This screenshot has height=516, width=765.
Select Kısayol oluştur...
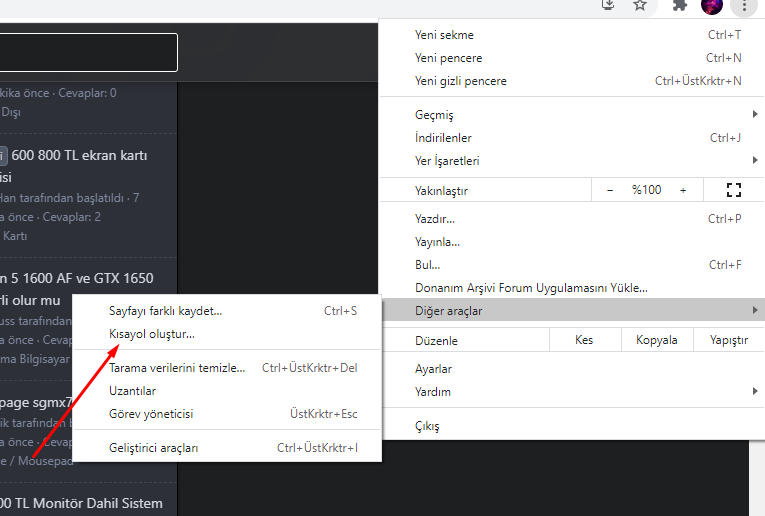(x=227, y=334)
